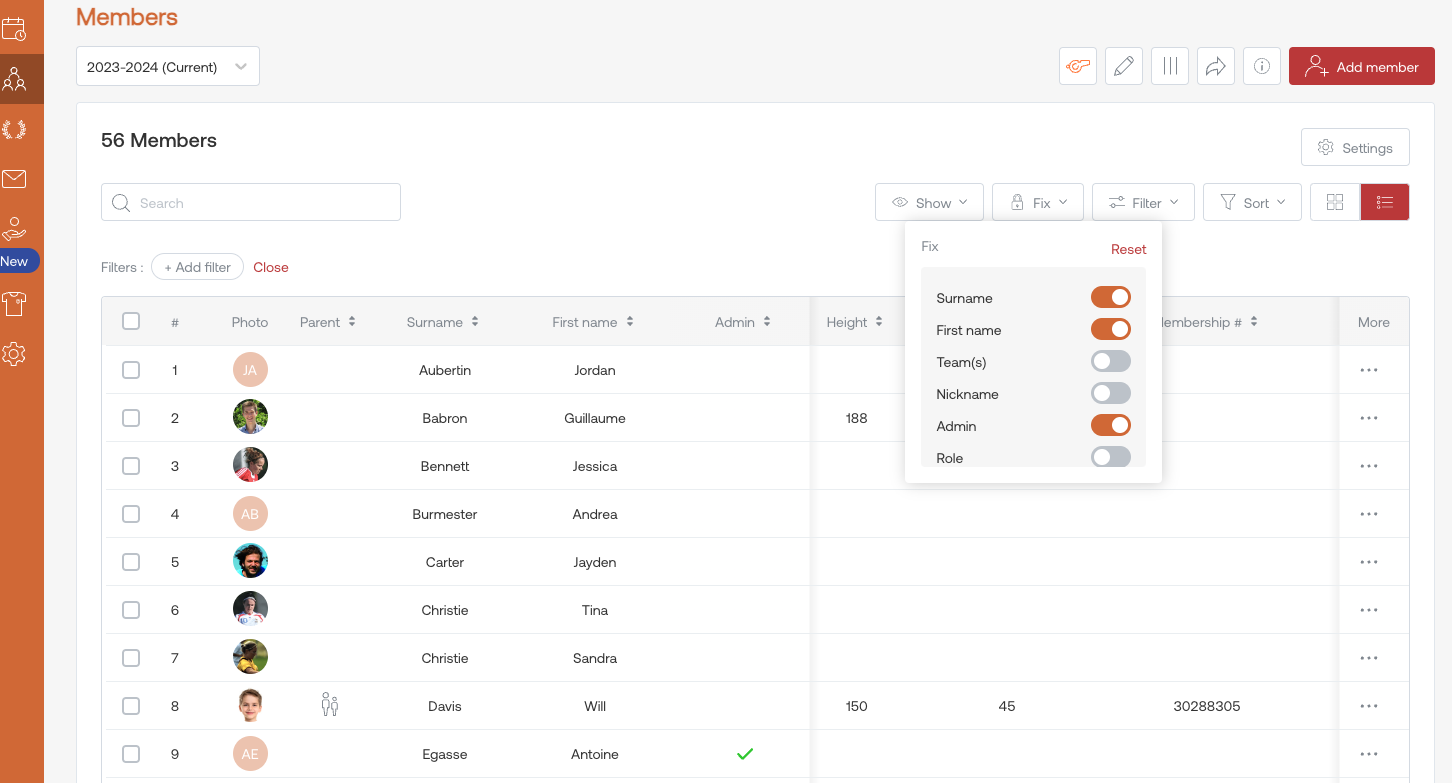Check the box for Aubertin row
1452x783 pixels.
[x=131, y=370]
